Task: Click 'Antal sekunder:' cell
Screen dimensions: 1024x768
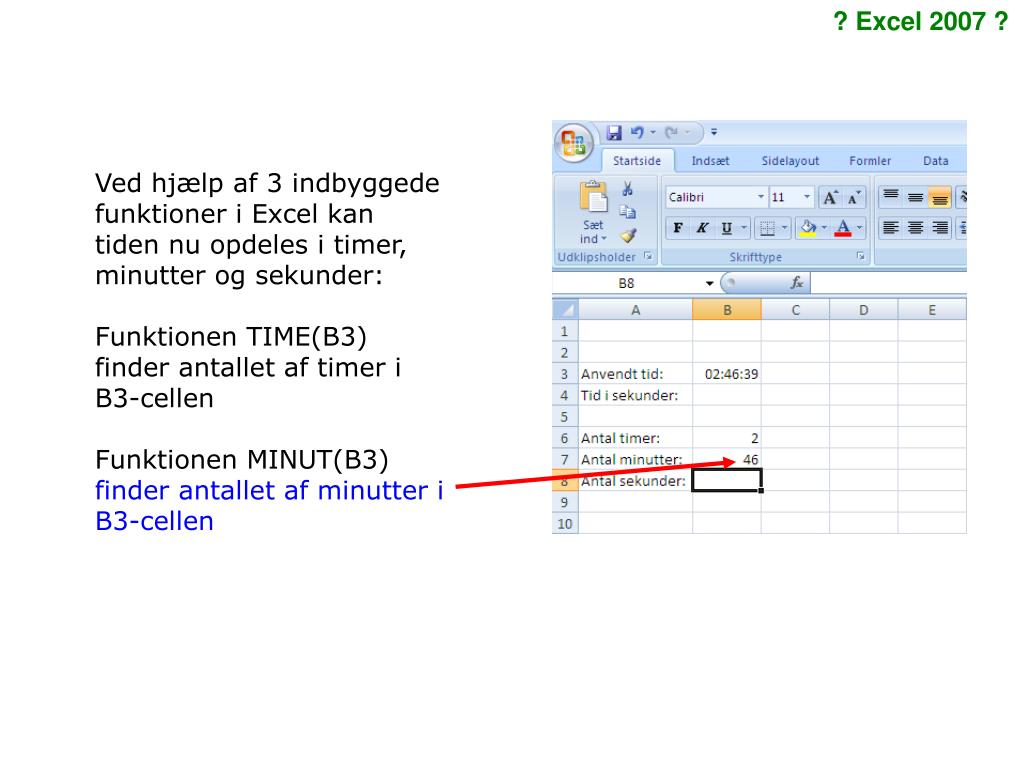Action: [x=635, y=481]
